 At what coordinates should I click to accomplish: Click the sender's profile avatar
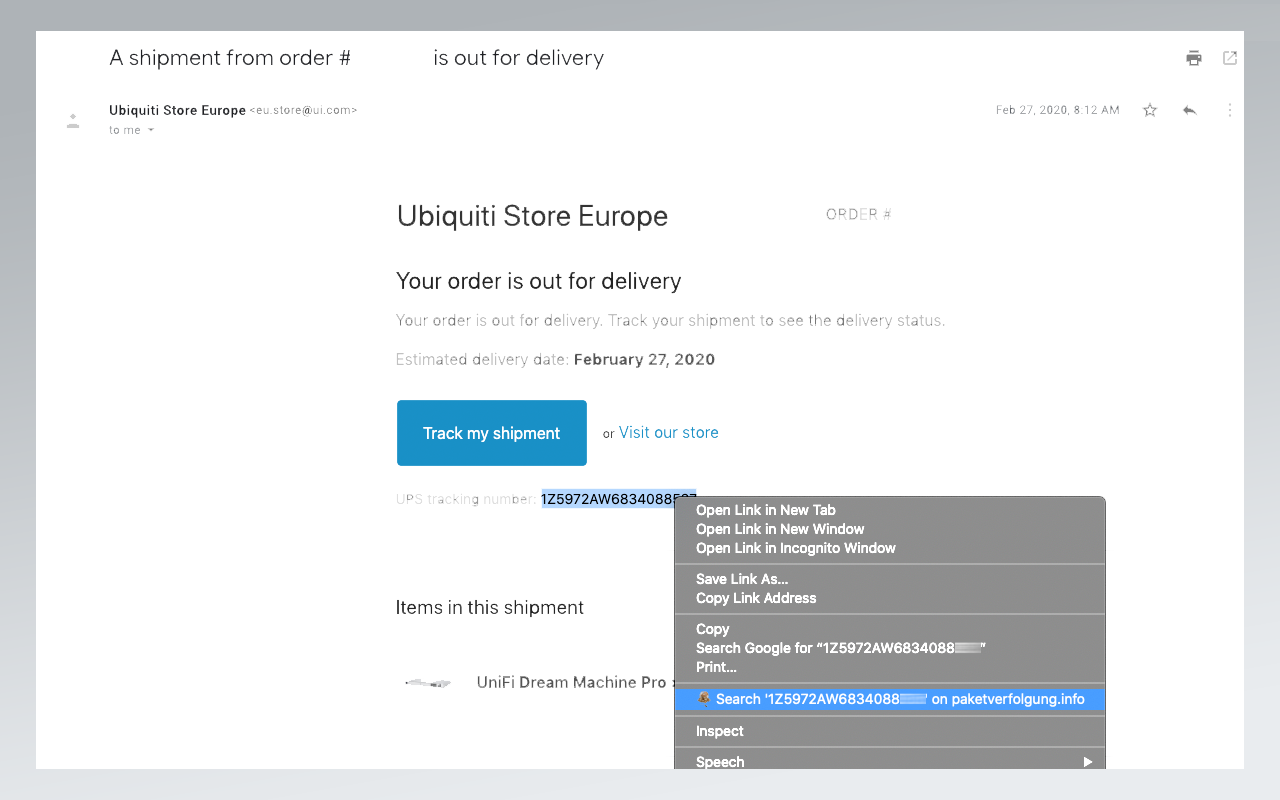(73, 120)
